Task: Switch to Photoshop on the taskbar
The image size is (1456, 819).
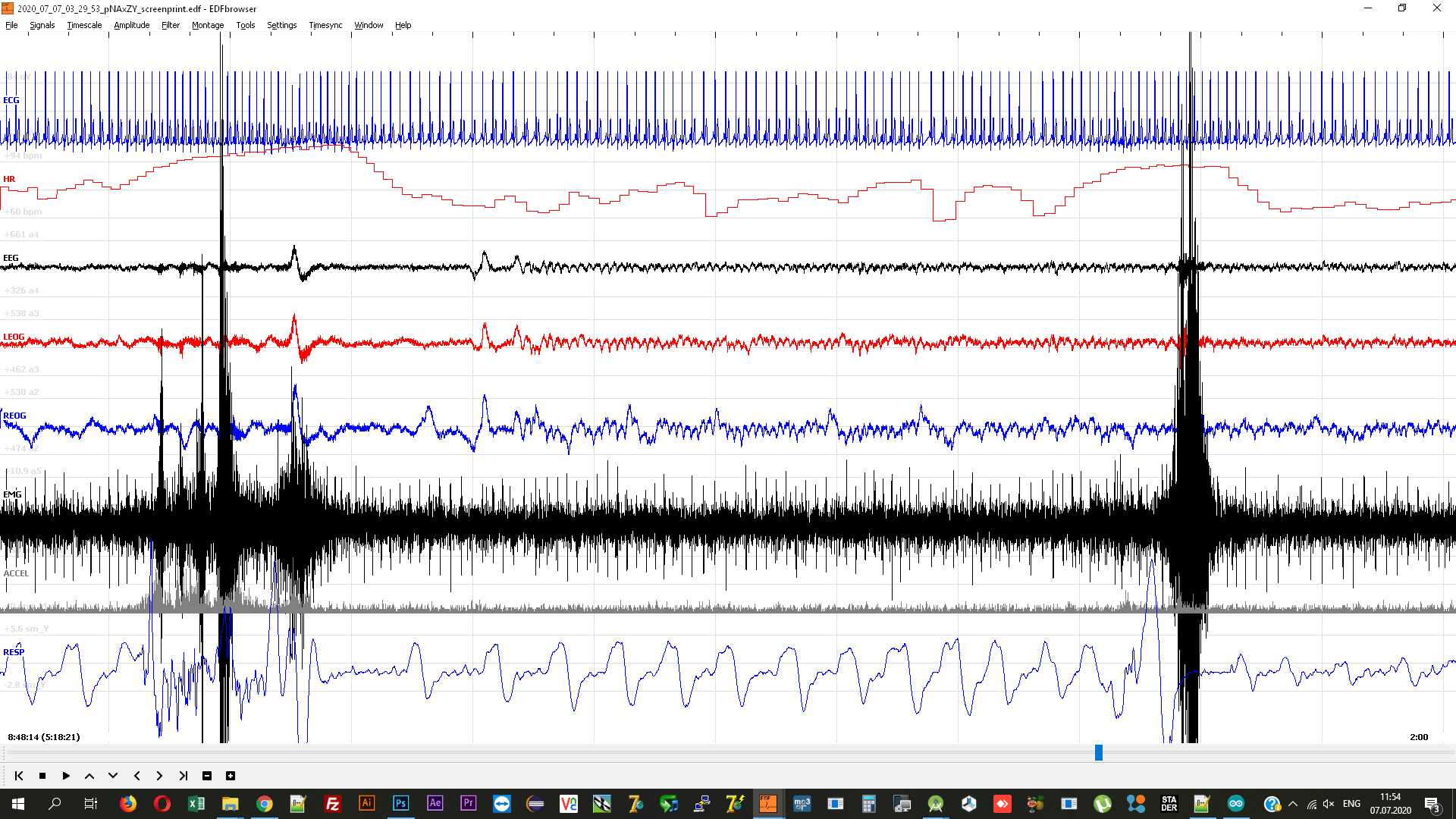Action: pyautogui.click(x=400, y=804)
